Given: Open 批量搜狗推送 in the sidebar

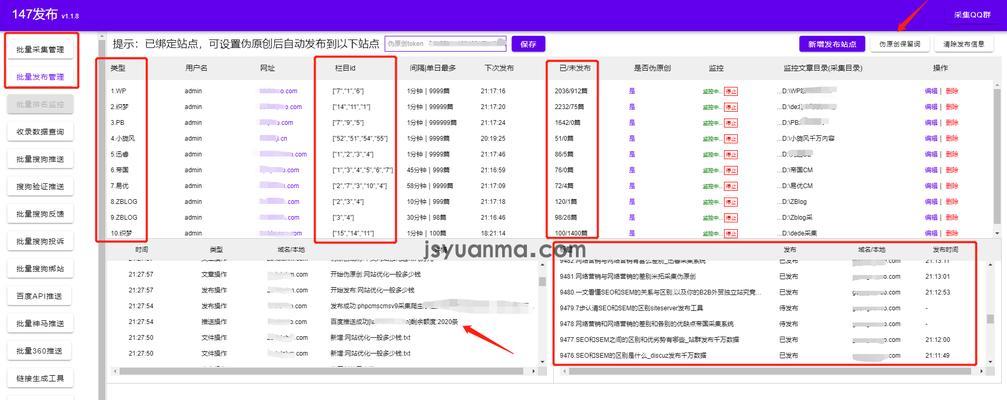Looking at the screenshot, I should tap(40, 159).
